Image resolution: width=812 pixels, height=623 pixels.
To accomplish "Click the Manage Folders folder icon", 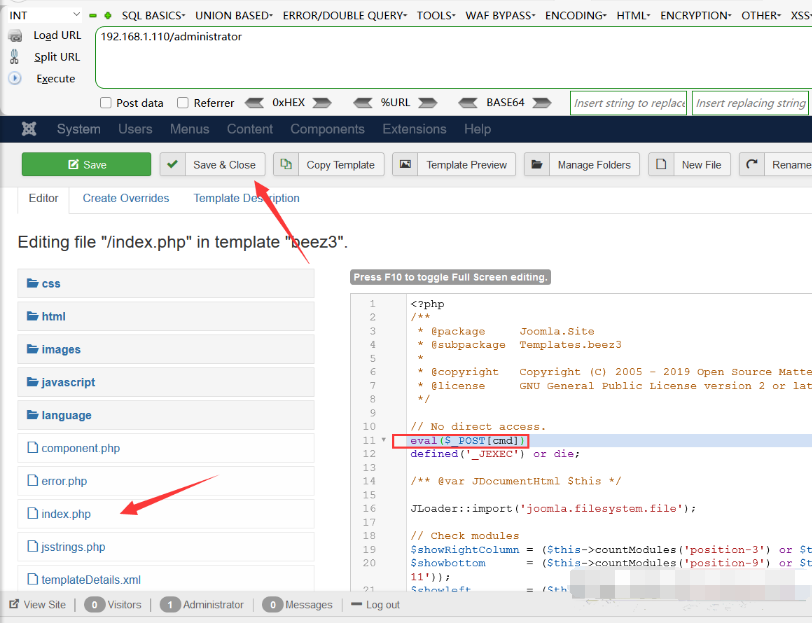I will click(x=537, y=164).
